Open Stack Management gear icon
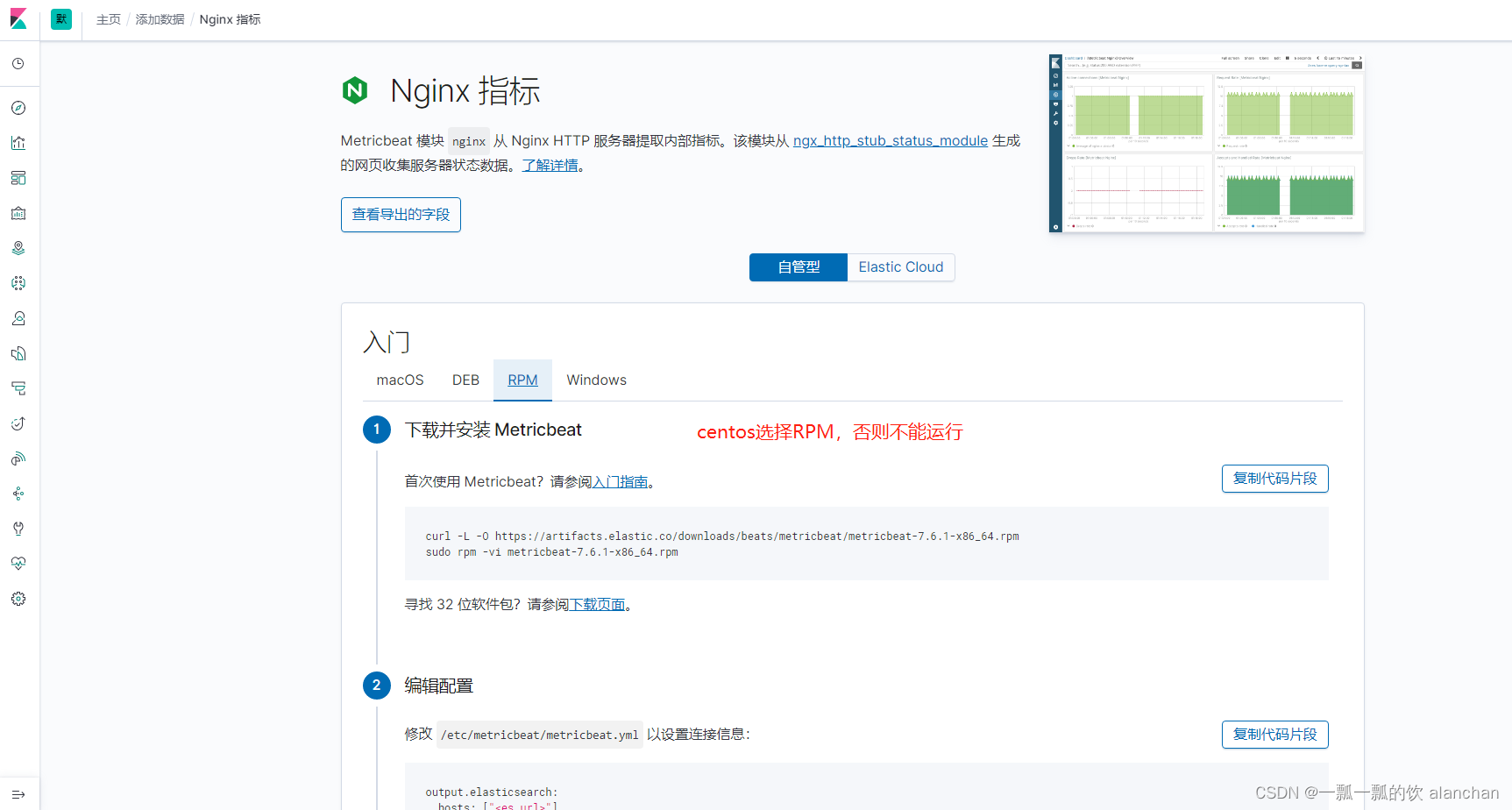The height and width of the screenshot is (810, 1512). tap(18, 599)
